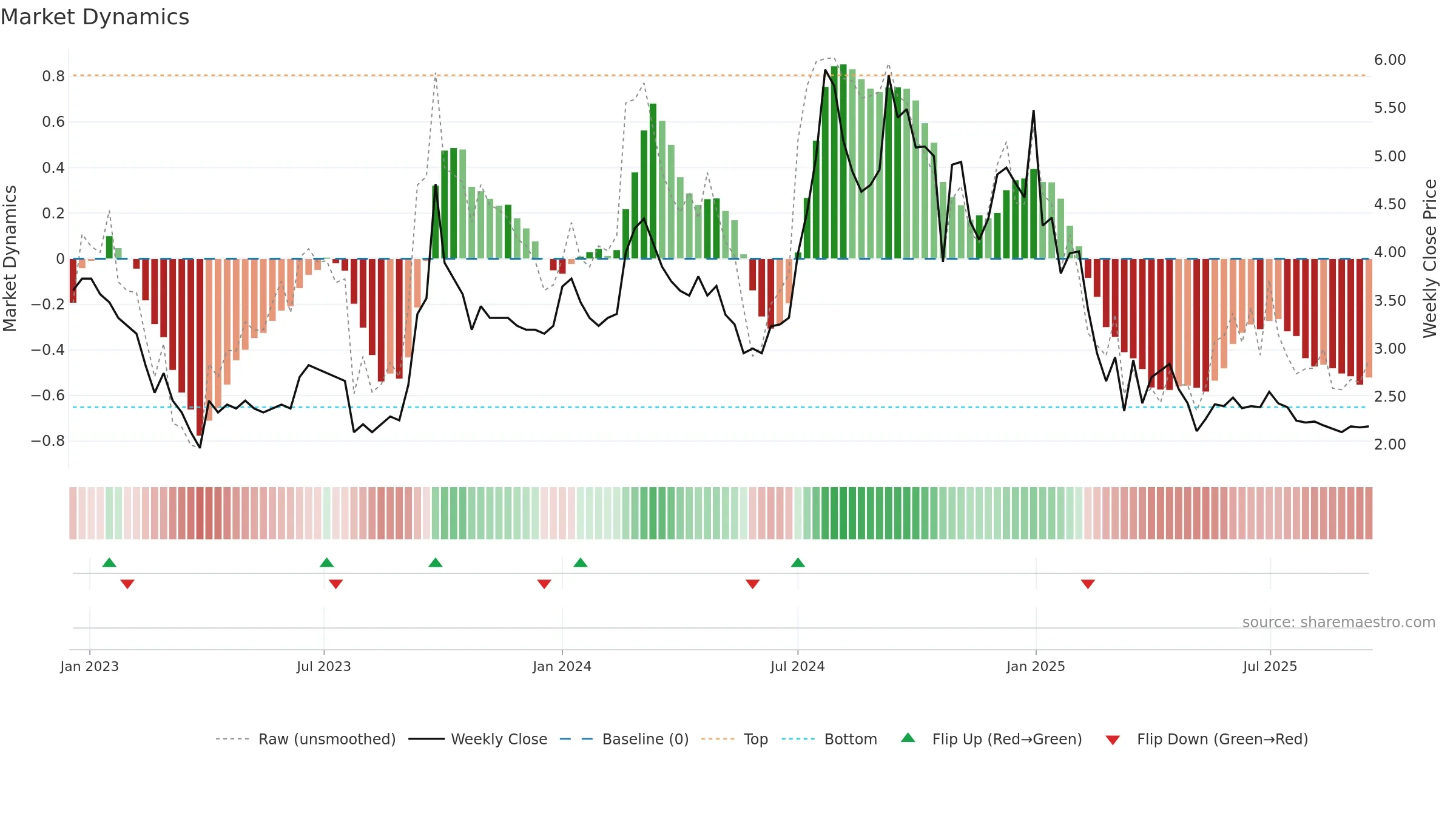Screen dimensions: 1456x819
Task: Click the source: sharemaestro.com text
Action: click(x=1339, y=622)
